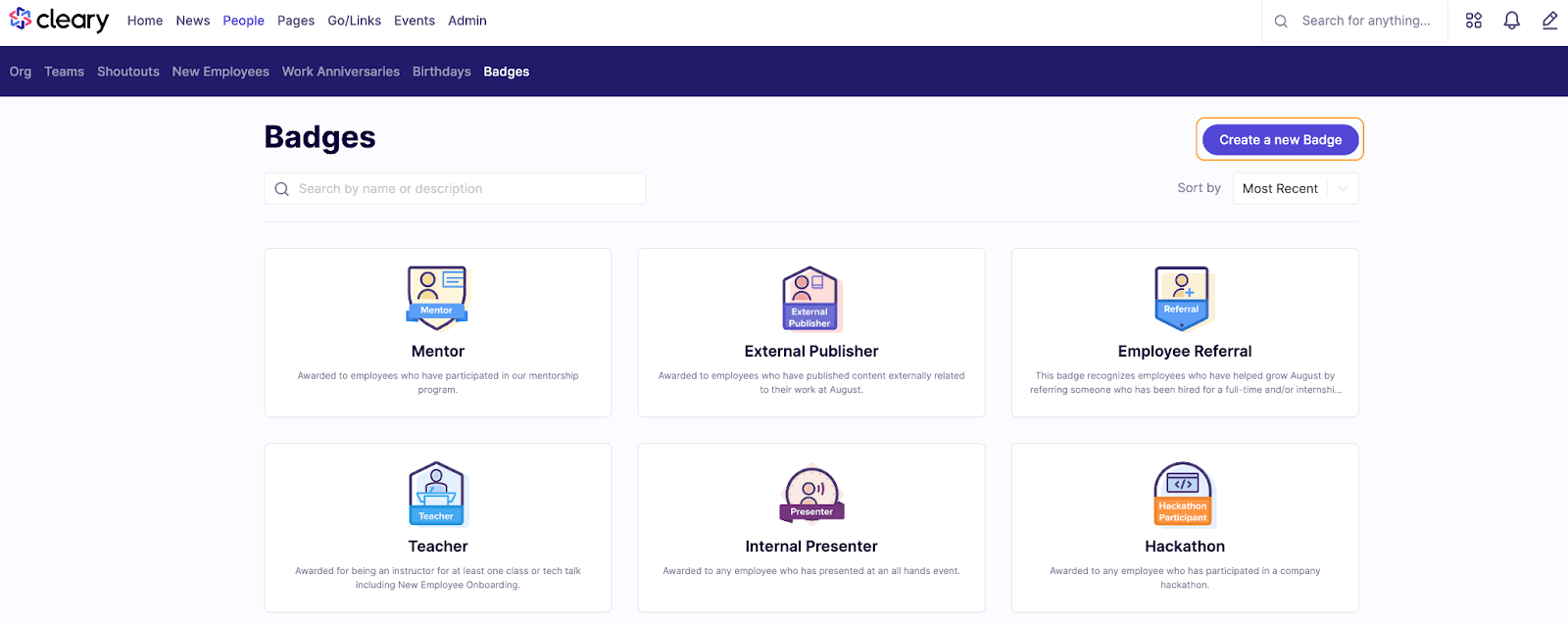Open the Pages menu item
Image resolution: width=1568 pixels, height=623 pixels.
point(296,21)
